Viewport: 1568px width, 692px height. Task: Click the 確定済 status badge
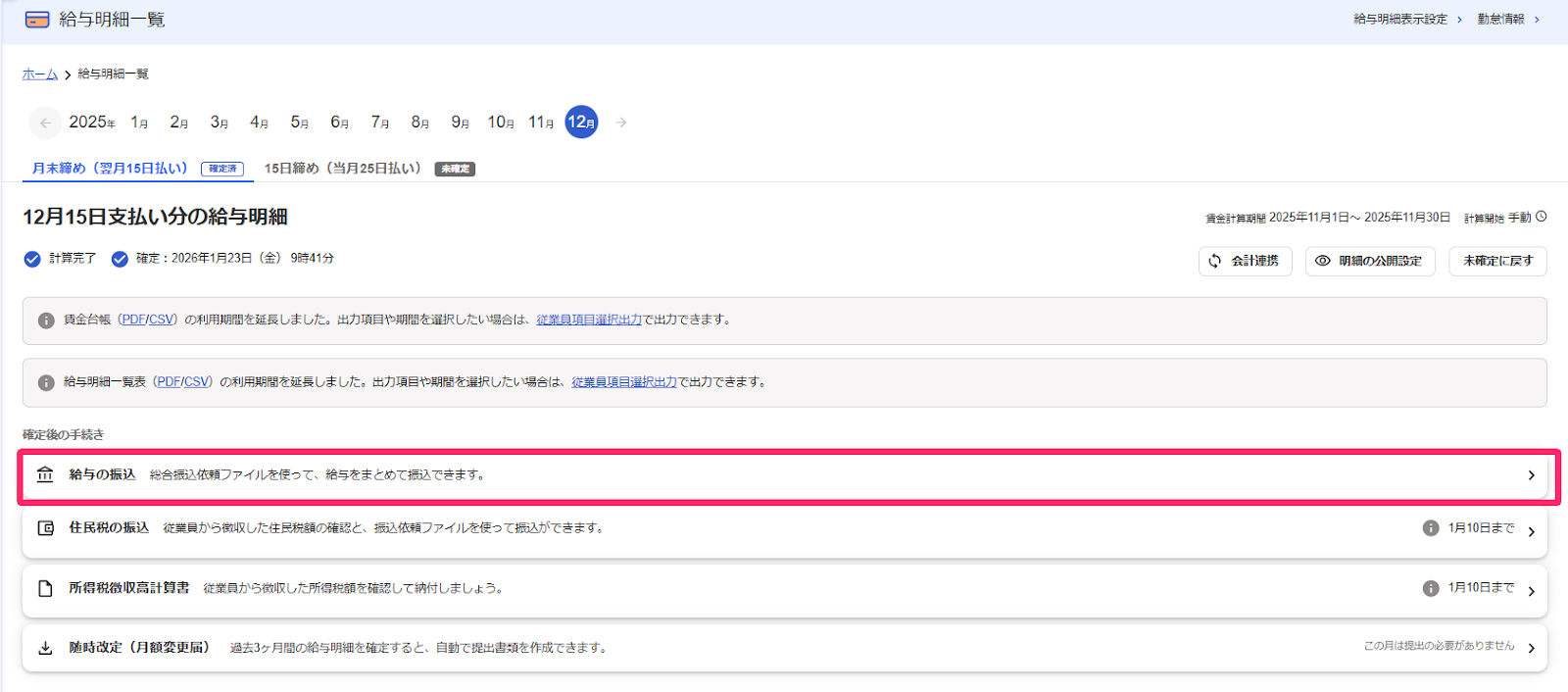(222, 169)
